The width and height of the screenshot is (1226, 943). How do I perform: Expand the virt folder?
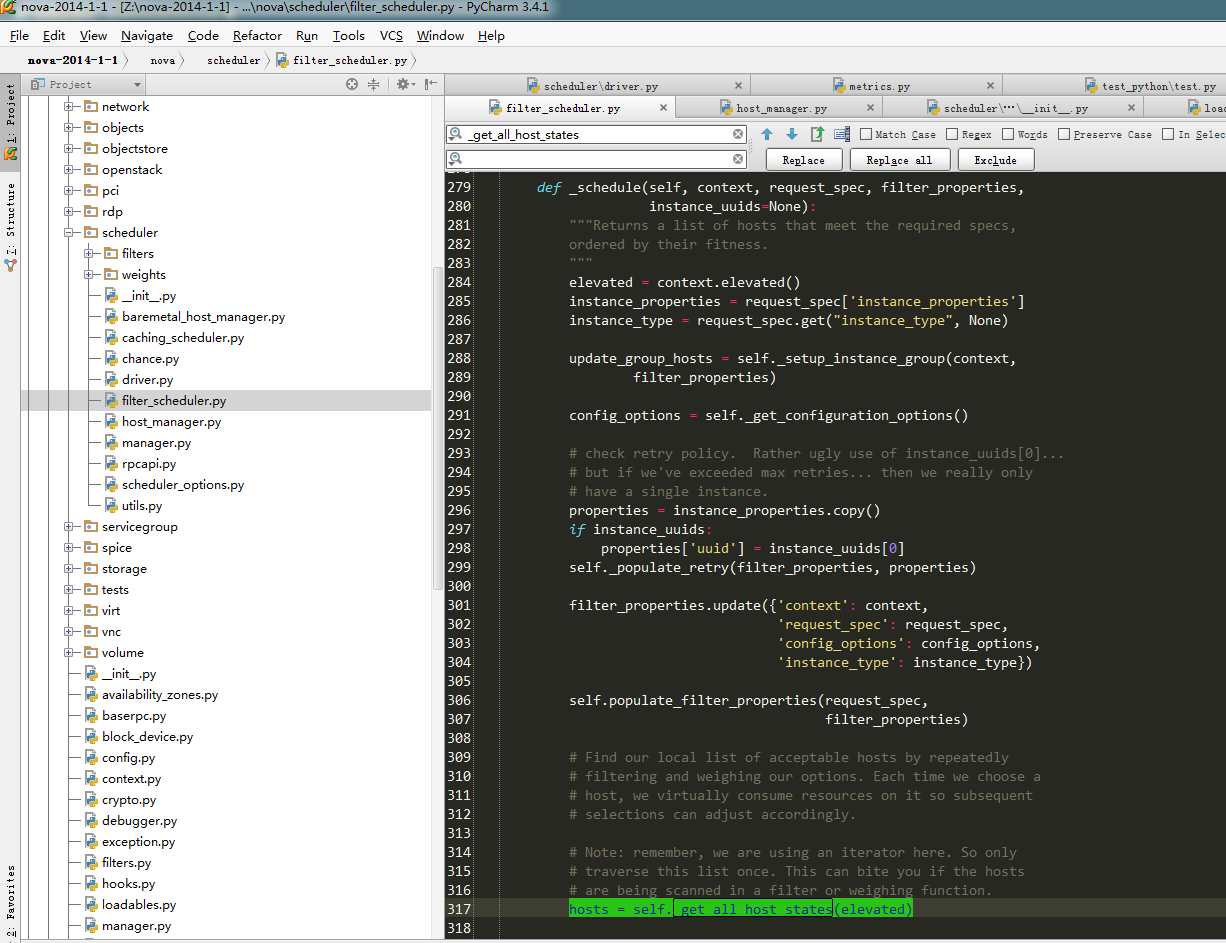[x=69, y=611]
